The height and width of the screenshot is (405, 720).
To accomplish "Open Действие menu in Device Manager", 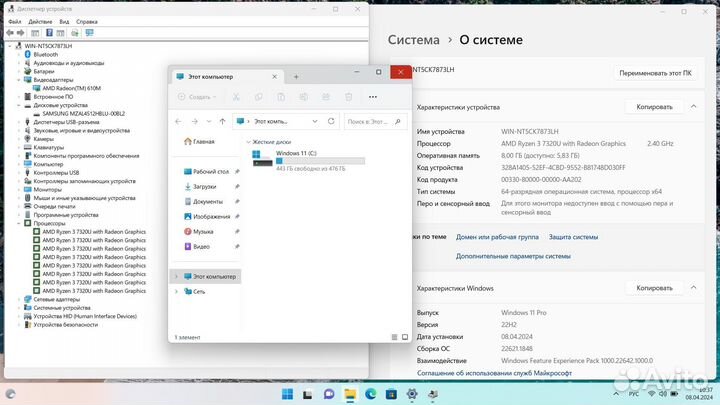I will click(x=40, y=22).
